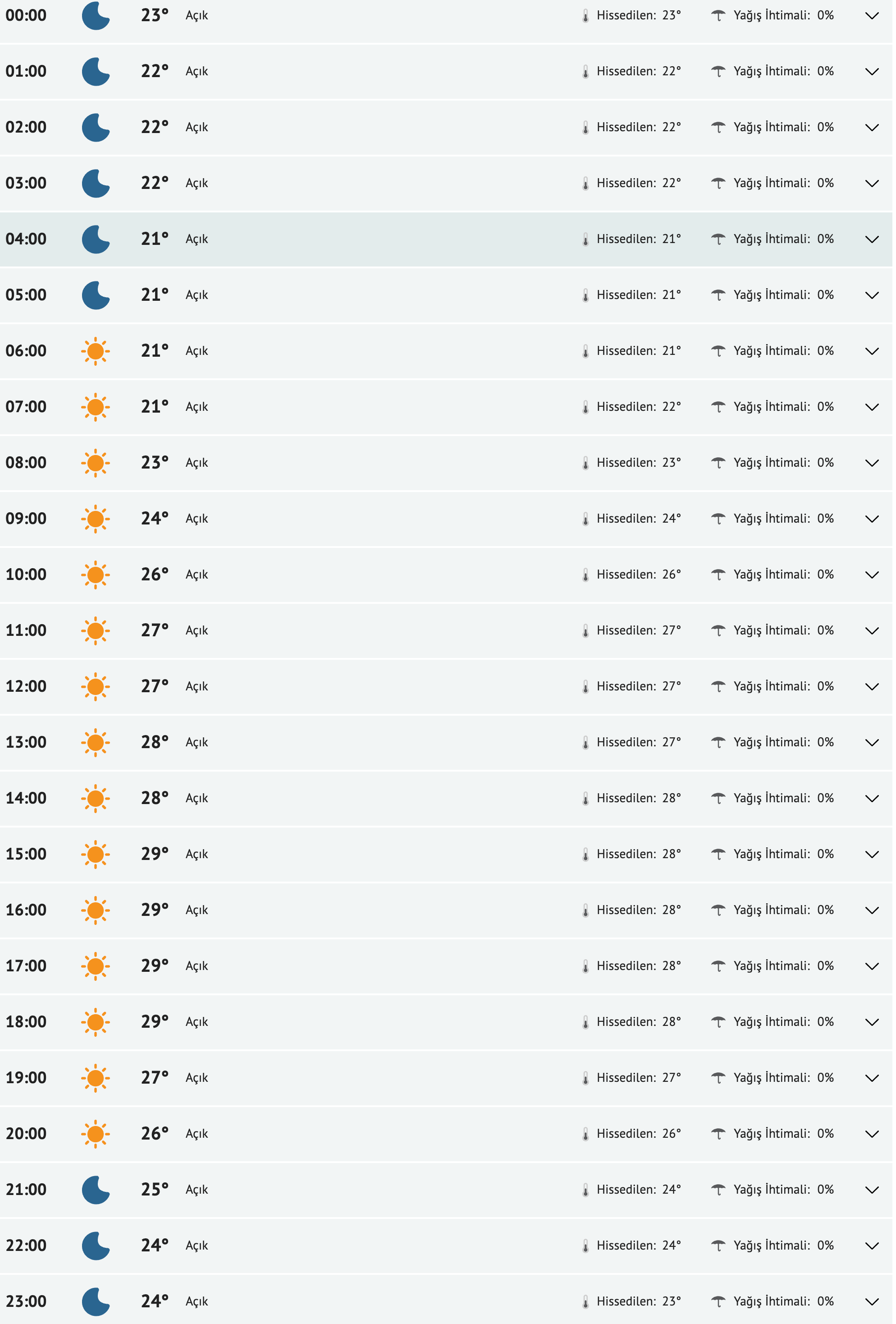Click the sun icon for 06:00
This screenshot has width=896, height=1324.
pyautogui.click(x=95, y=351)
